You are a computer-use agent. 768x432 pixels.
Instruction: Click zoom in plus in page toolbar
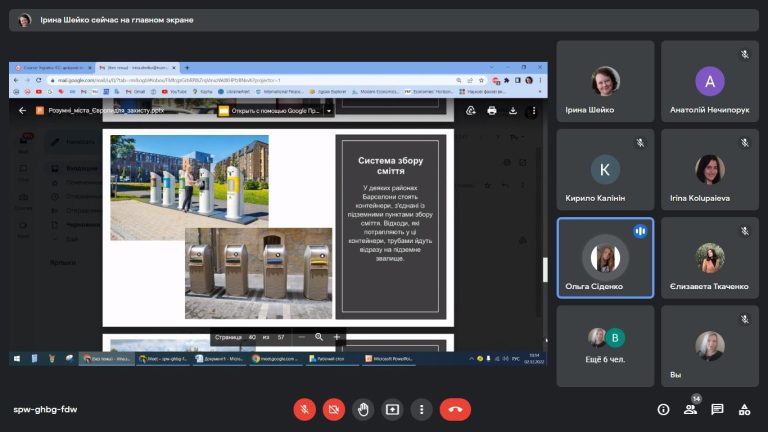point(336,337)
